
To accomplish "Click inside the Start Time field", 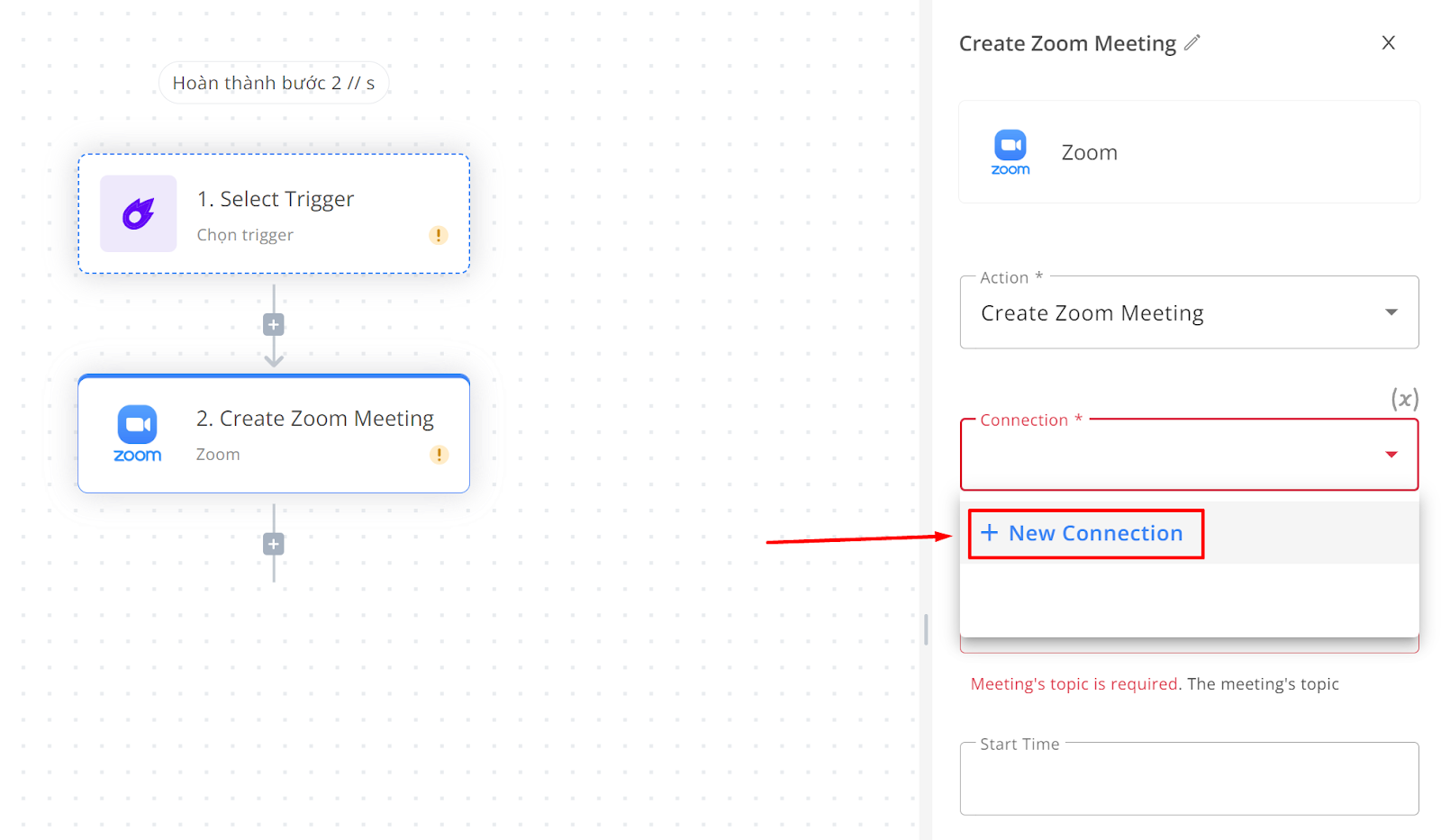I will click(1189, 779).
